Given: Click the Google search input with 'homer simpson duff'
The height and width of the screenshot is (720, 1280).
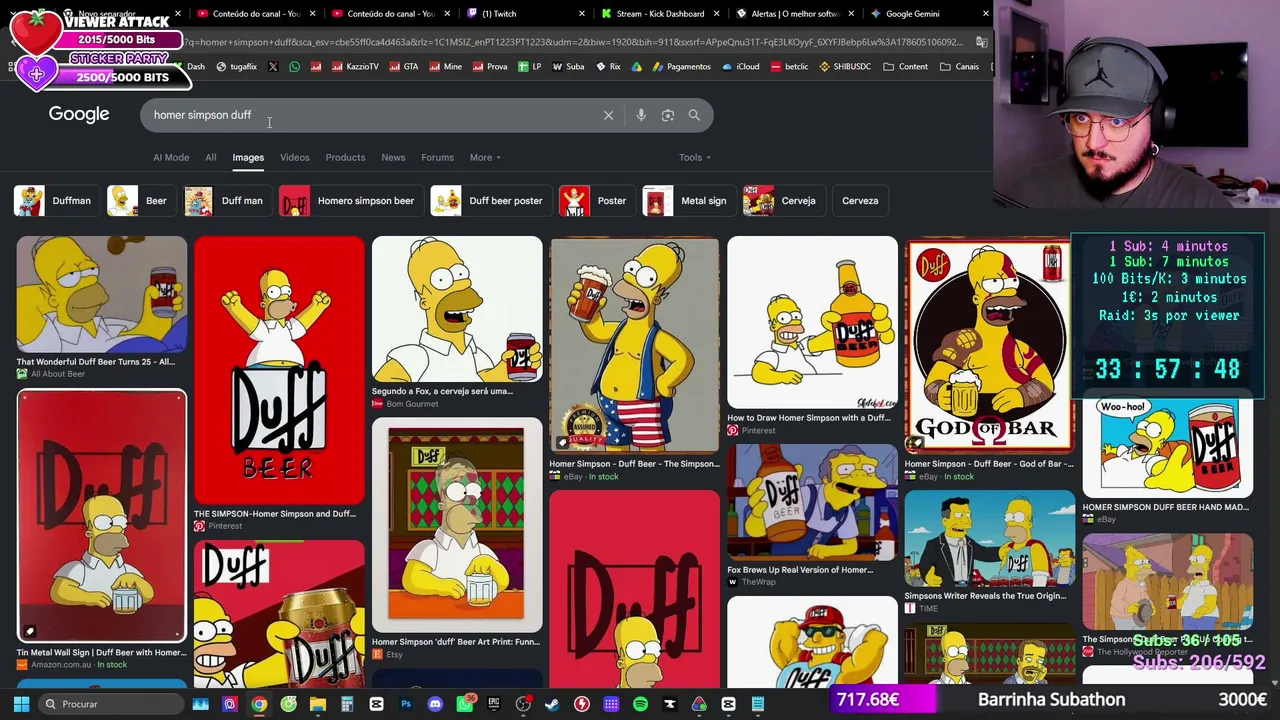Looking at the screenshot, I should pos(375,115).
